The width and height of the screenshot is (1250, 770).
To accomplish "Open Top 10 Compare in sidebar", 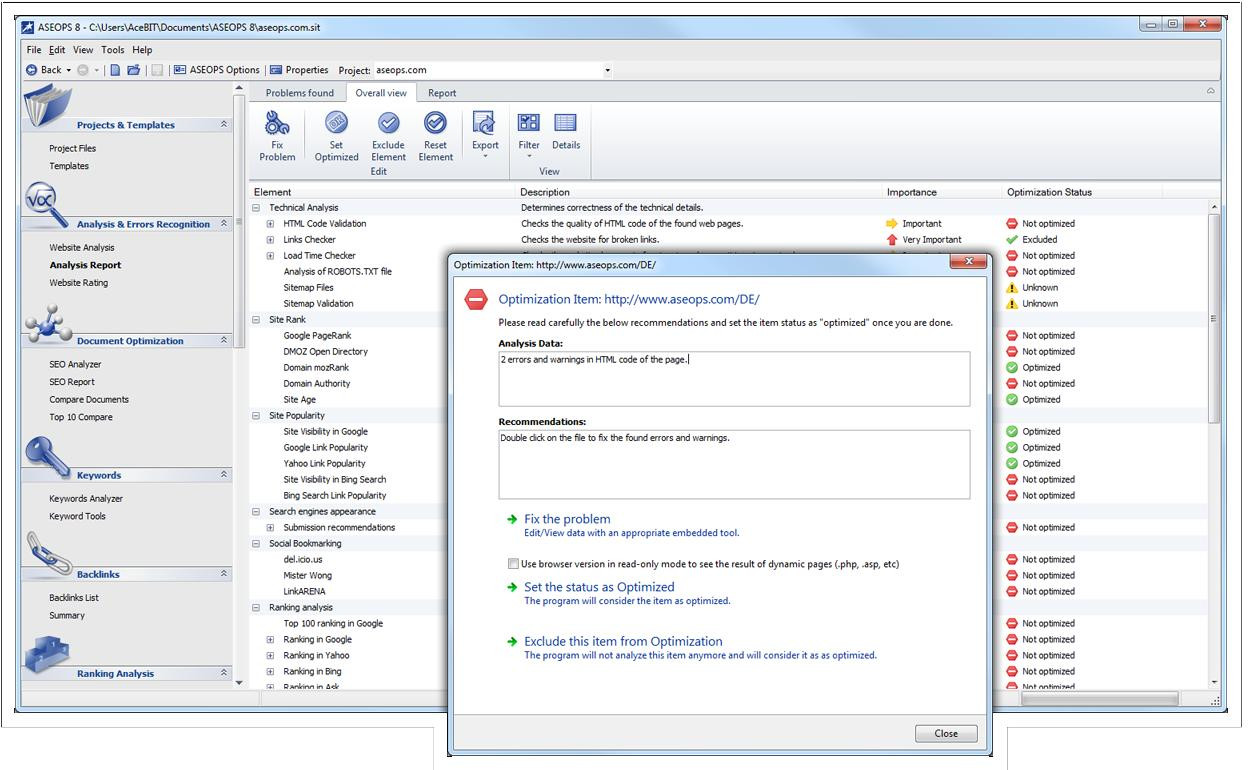I will [x=81, y=418].
